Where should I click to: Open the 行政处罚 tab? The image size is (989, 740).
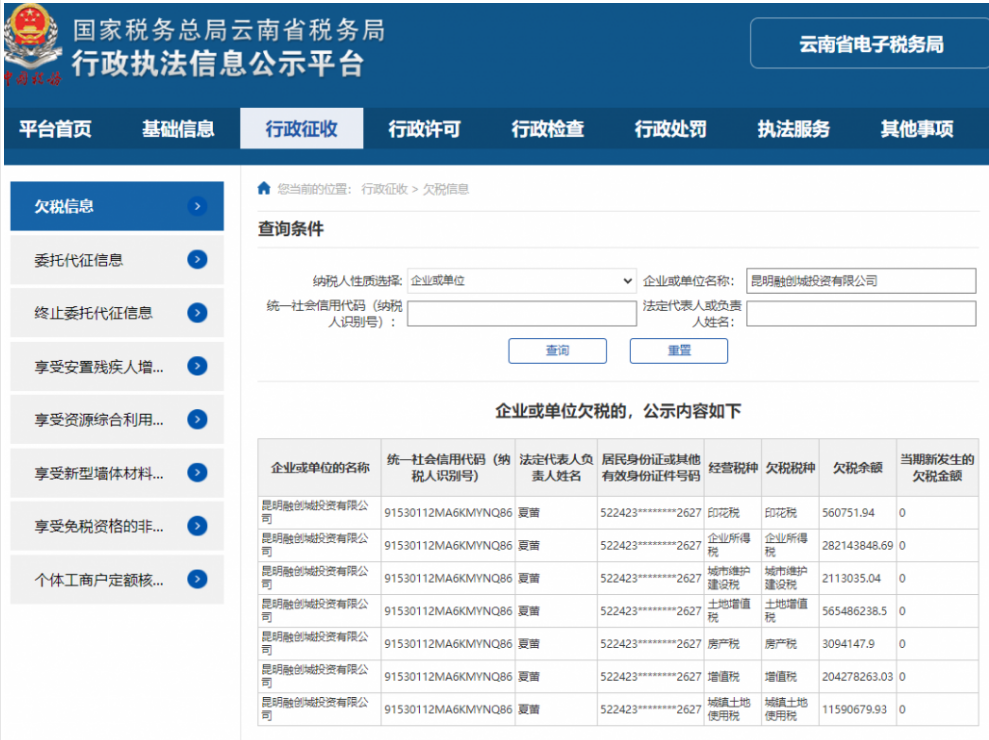click(x=670, y=129)
